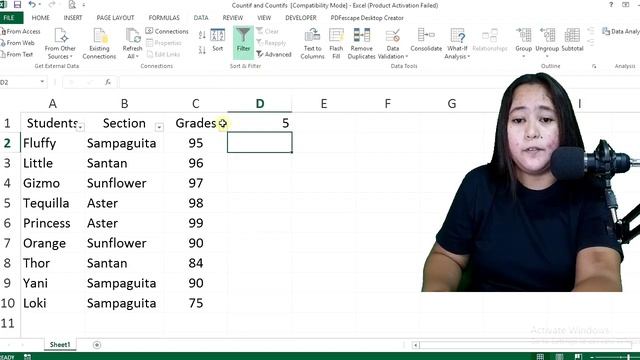Click the Existing Connections icon
This screenshot has height=360, width=640.
[x=100, y=36]
